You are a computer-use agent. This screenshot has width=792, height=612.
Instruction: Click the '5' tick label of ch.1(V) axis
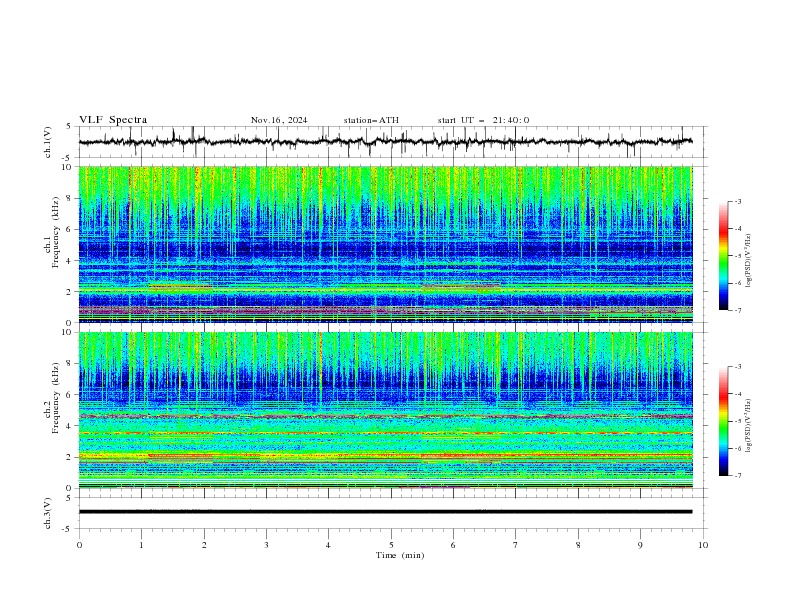[70, 127]
